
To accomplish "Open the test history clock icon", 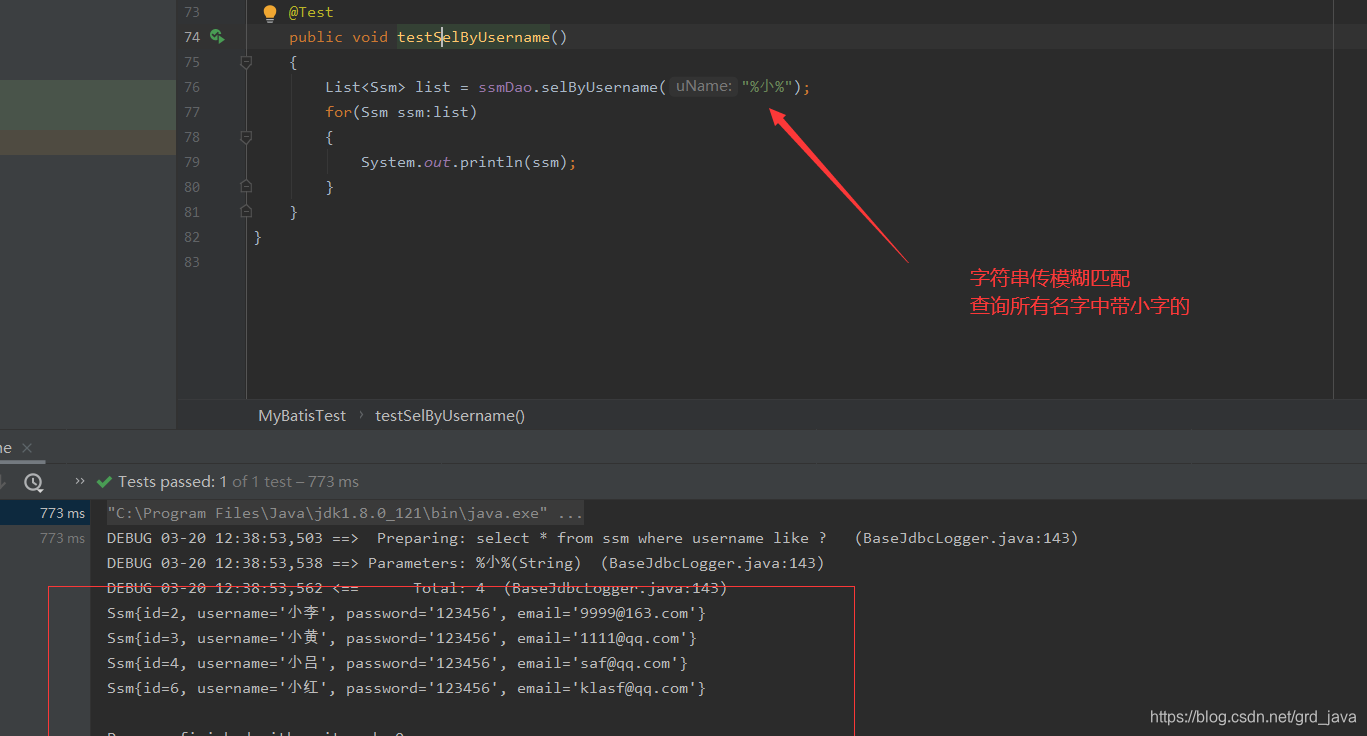I will [33, 482].
